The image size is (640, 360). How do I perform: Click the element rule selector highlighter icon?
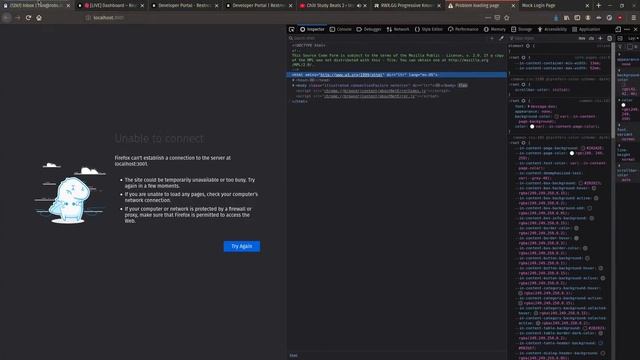click(528, 46)
